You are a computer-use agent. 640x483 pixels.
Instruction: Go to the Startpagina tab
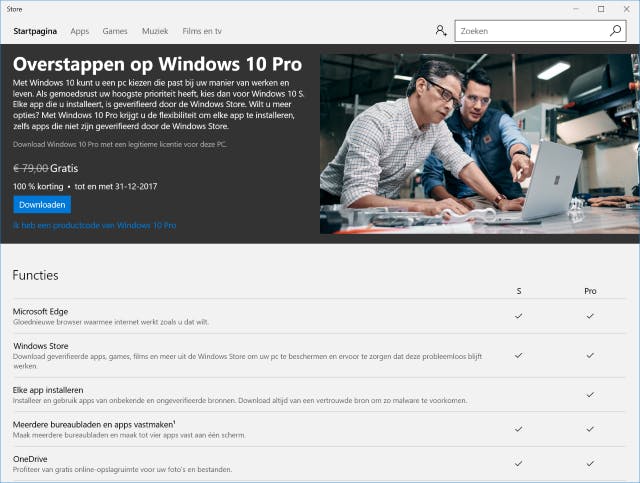pos(35,31)
